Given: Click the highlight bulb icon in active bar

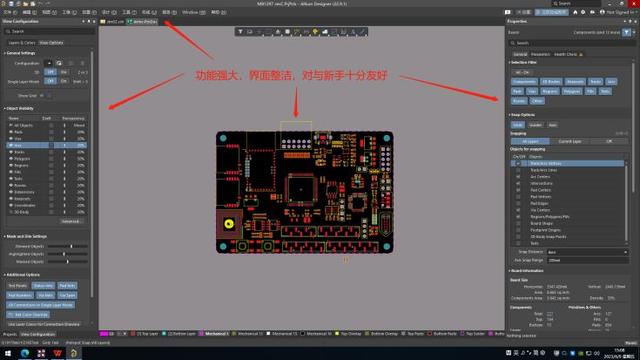Looking at the screenshot, I should pos(315,32).
